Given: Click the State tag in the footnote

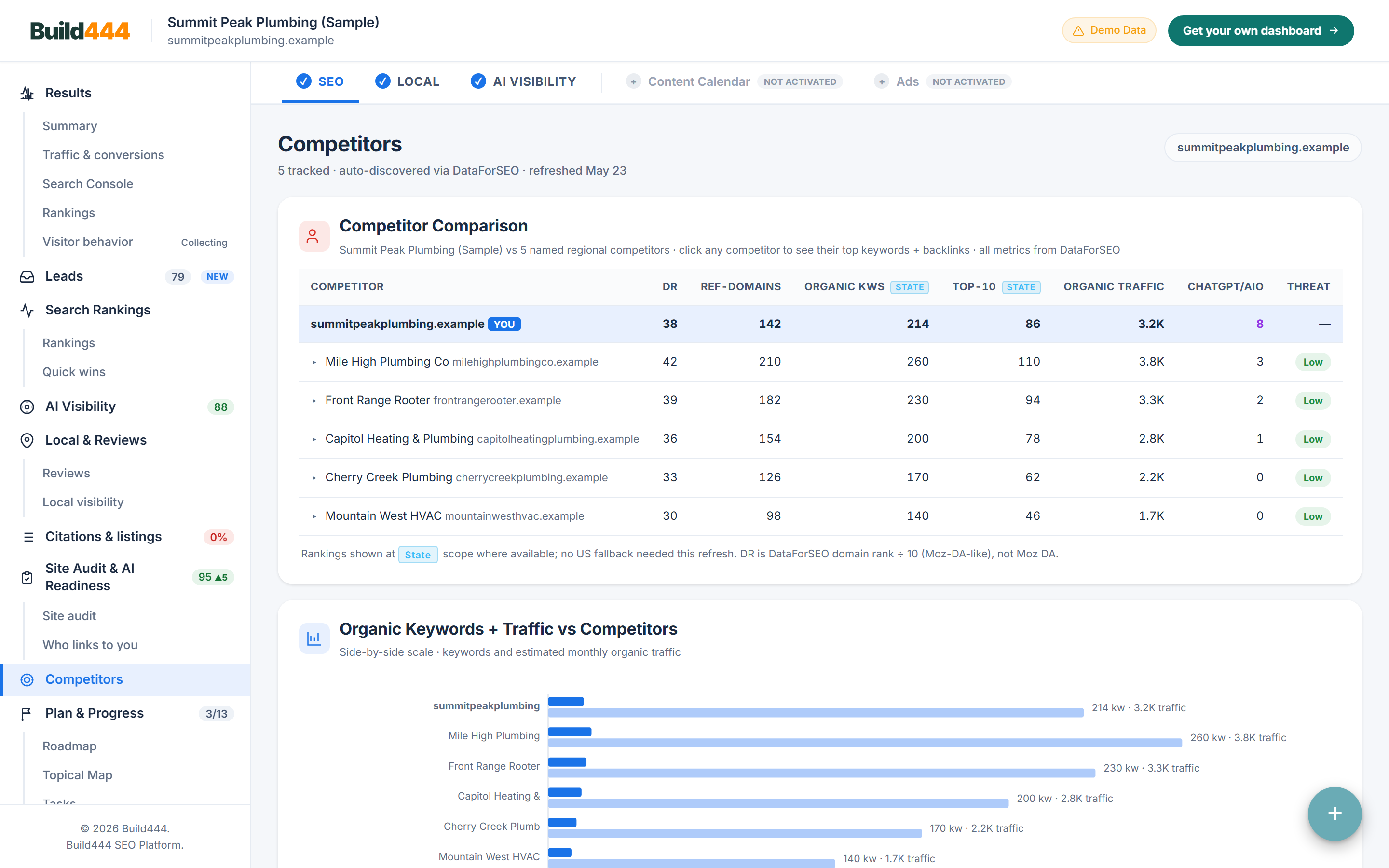Looking at the screenshot, I should tap(418, 555).
